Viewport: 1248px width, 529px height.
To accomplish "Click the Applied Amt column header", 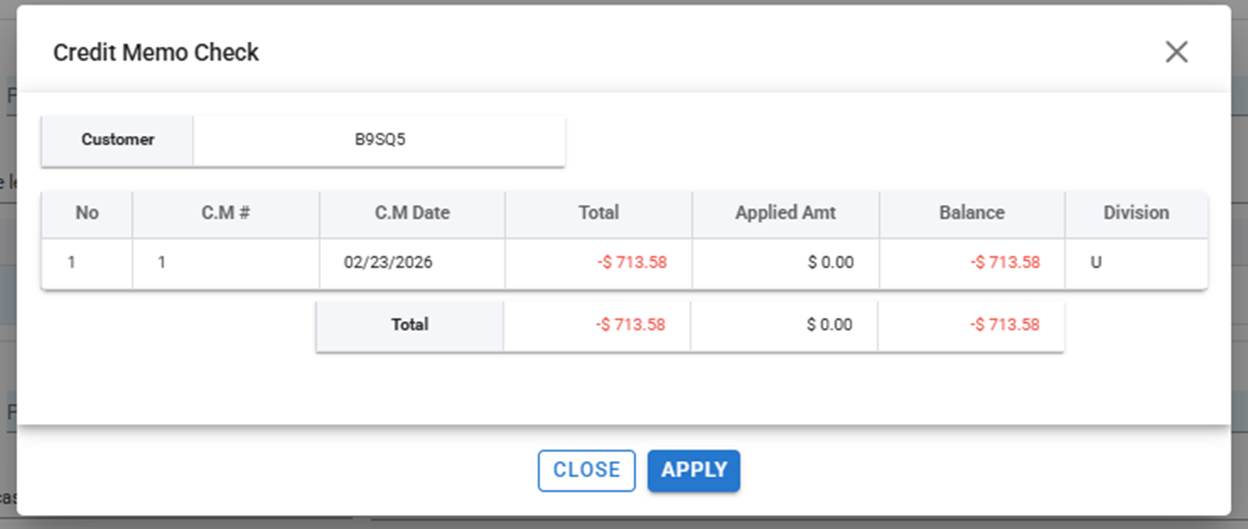I will point(785,212).
